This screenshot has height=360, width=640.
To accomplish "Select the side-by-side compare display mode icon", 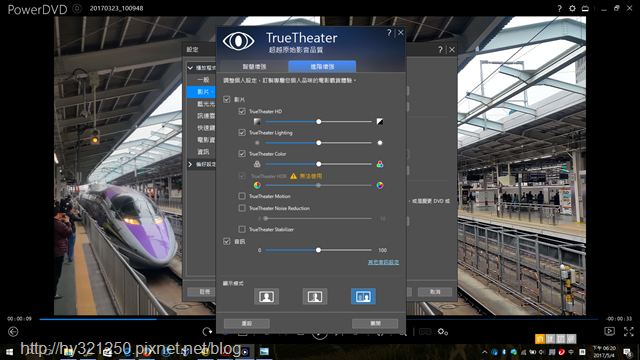I will (x=363, y=296).
